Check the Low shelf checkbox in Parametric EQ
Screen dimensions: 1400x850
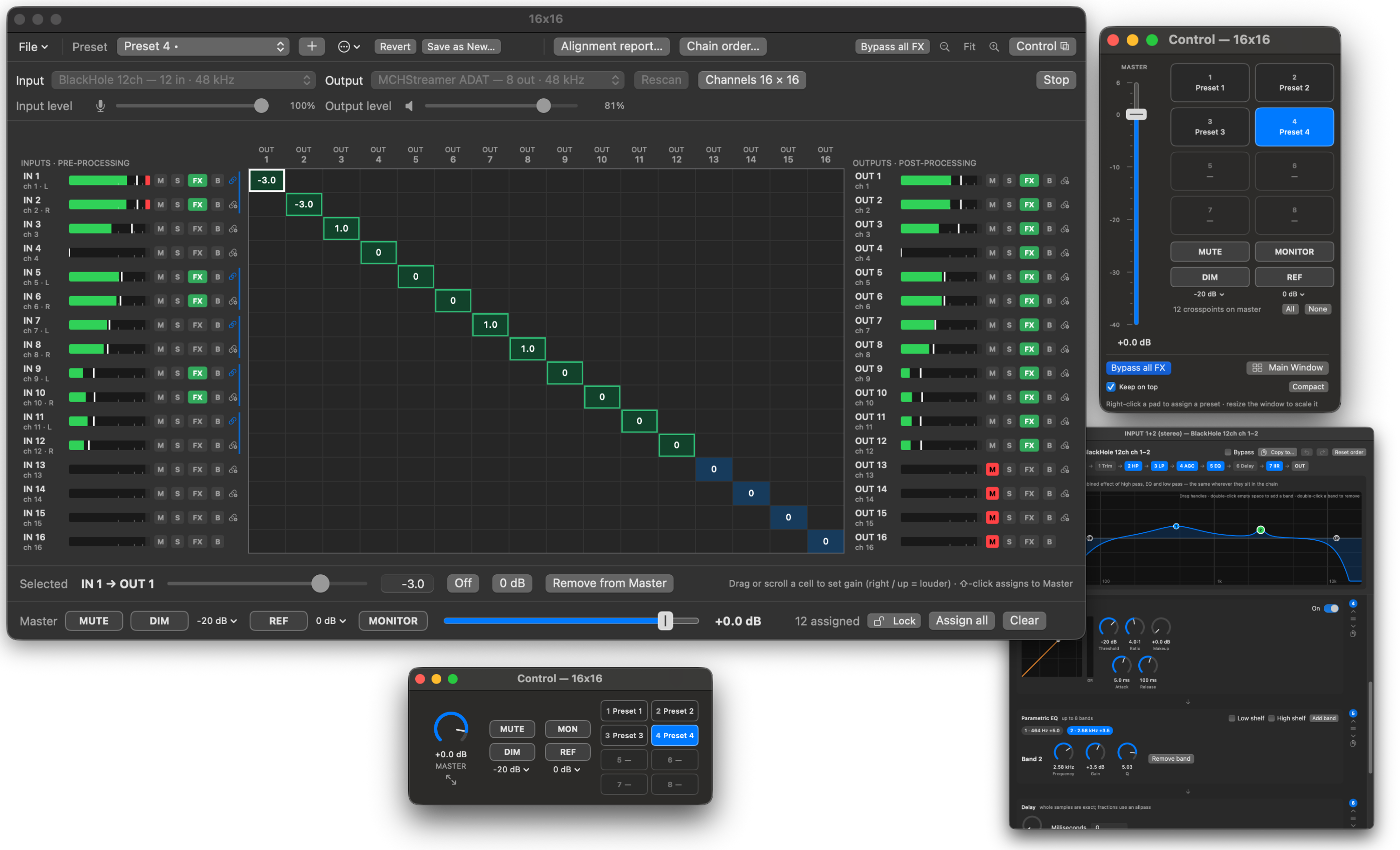[x=1232, y=718]
